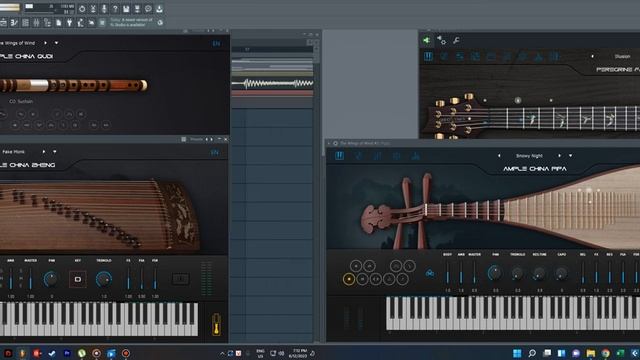Click previous preset arrow in the guitar plugin

pos(592,56)
